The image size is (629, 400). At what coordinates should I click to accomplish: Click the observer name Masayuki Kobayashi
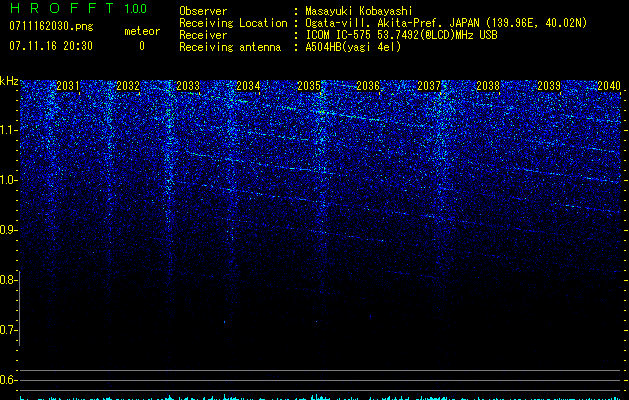click(x=359, y=11)
